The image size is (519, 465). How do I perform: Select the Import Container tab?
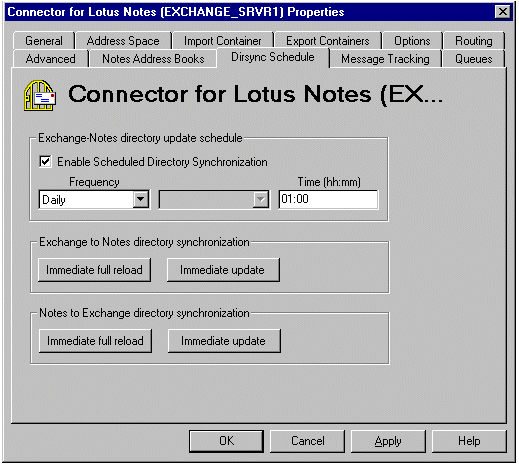[223, 41]
